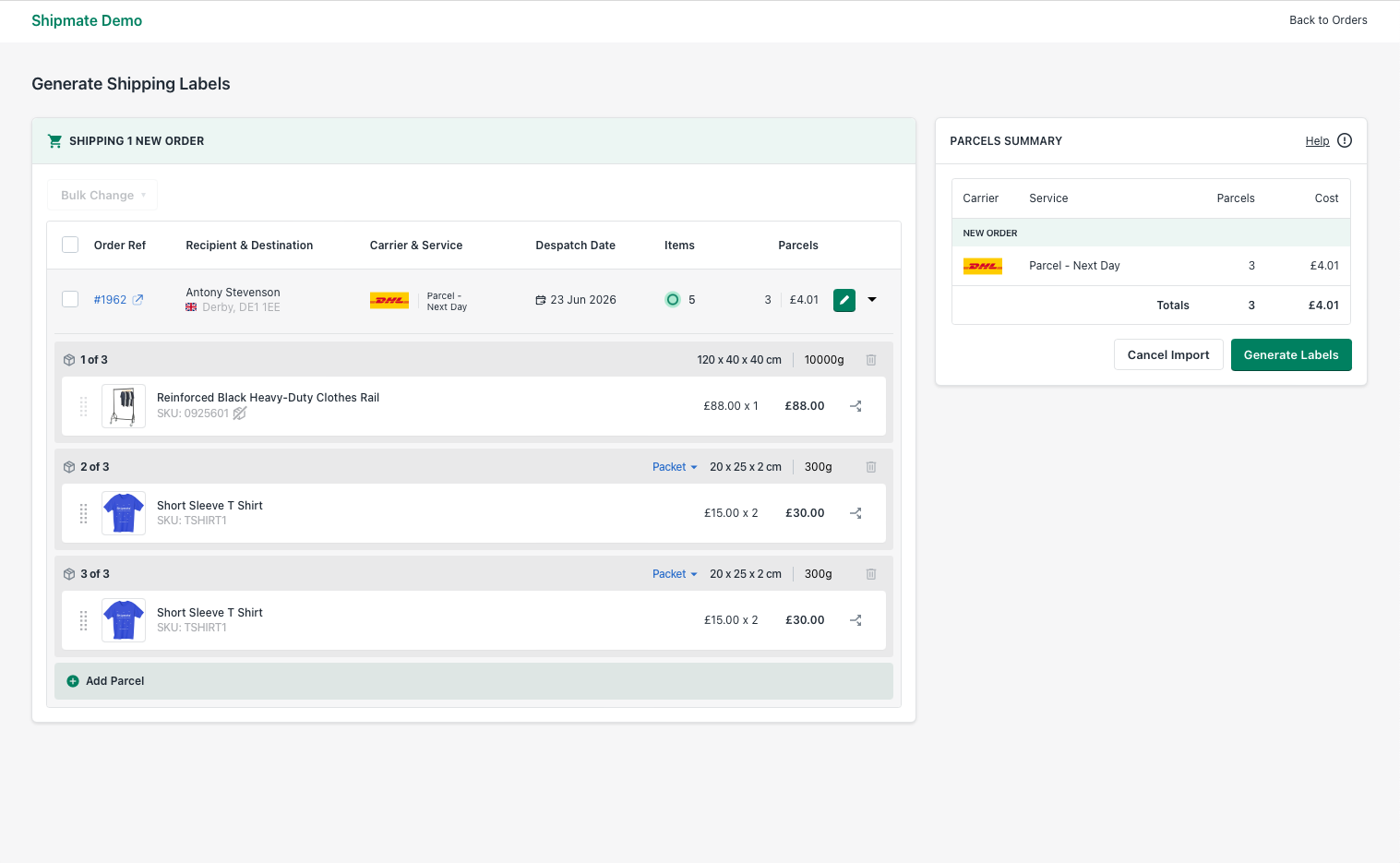Image resolution: width=1400 pixels, height=863 pixels.
Task: Delete parcel 1 of 3 using the trash icon
Action: 871,360
